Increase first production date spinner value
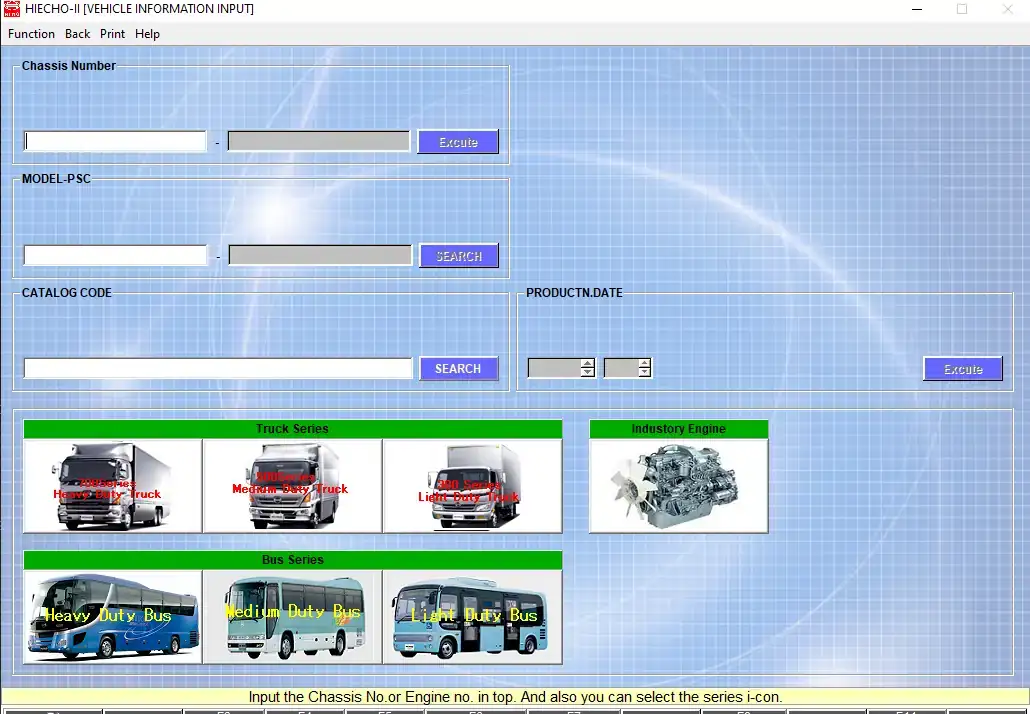This screenshot has width=1030, height=714. click(x=587, y=363)
